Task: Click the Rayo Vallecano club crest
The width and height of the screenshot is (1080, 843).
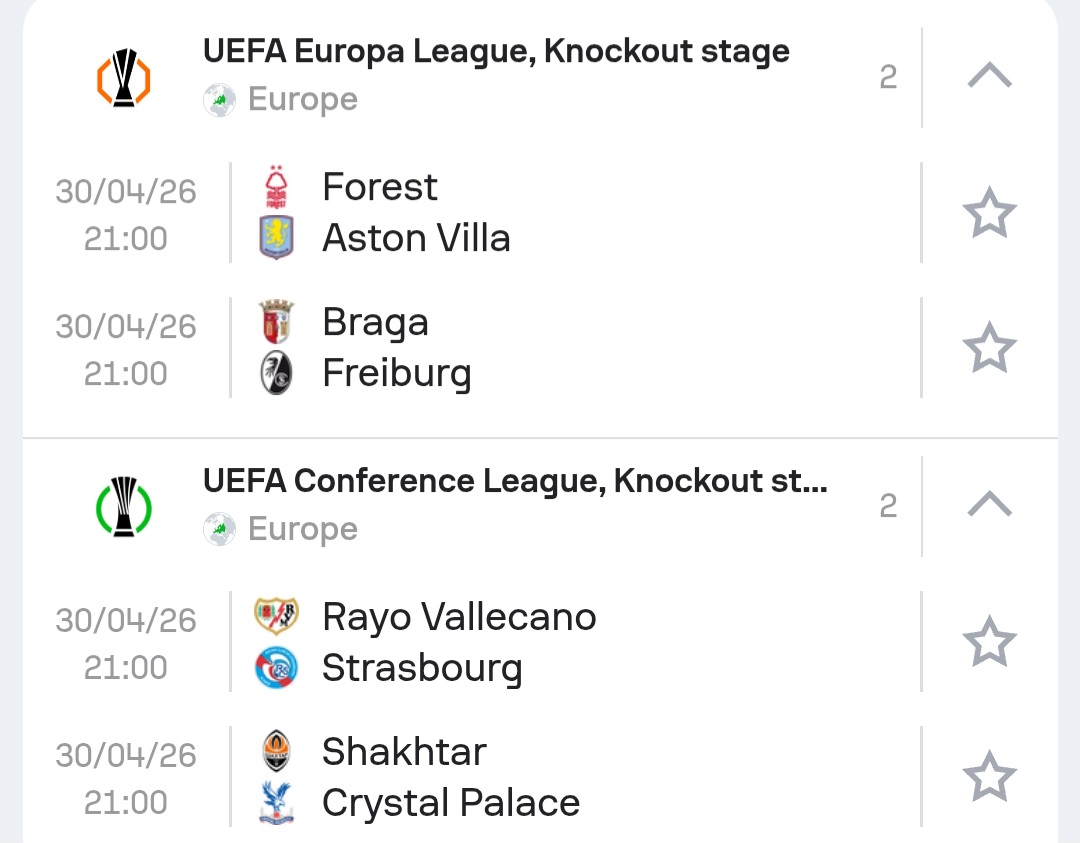Action: click(x=276, y=617)
